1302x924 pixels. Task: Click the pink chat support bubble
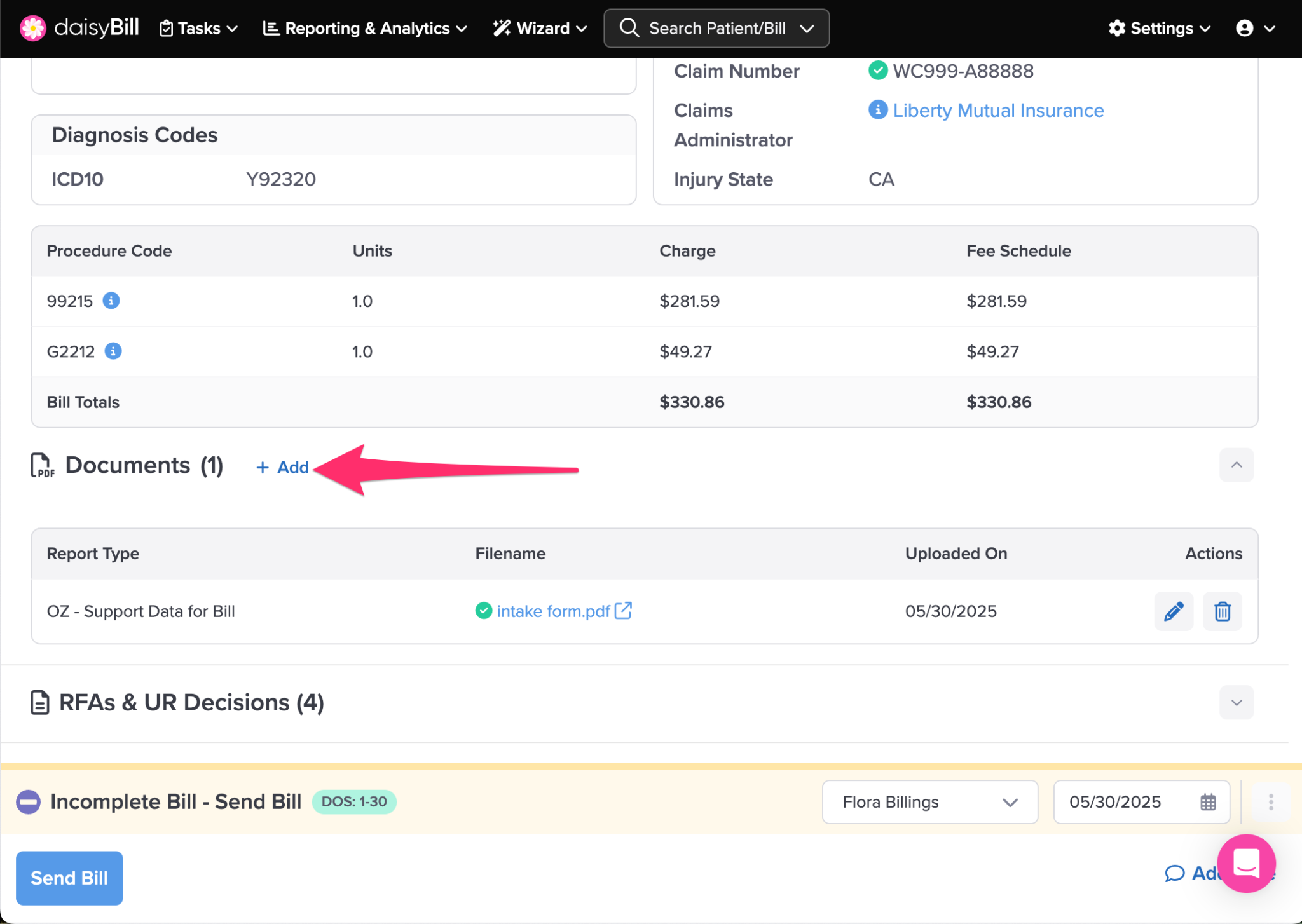pyautogui.click(x=1245, y=863)
